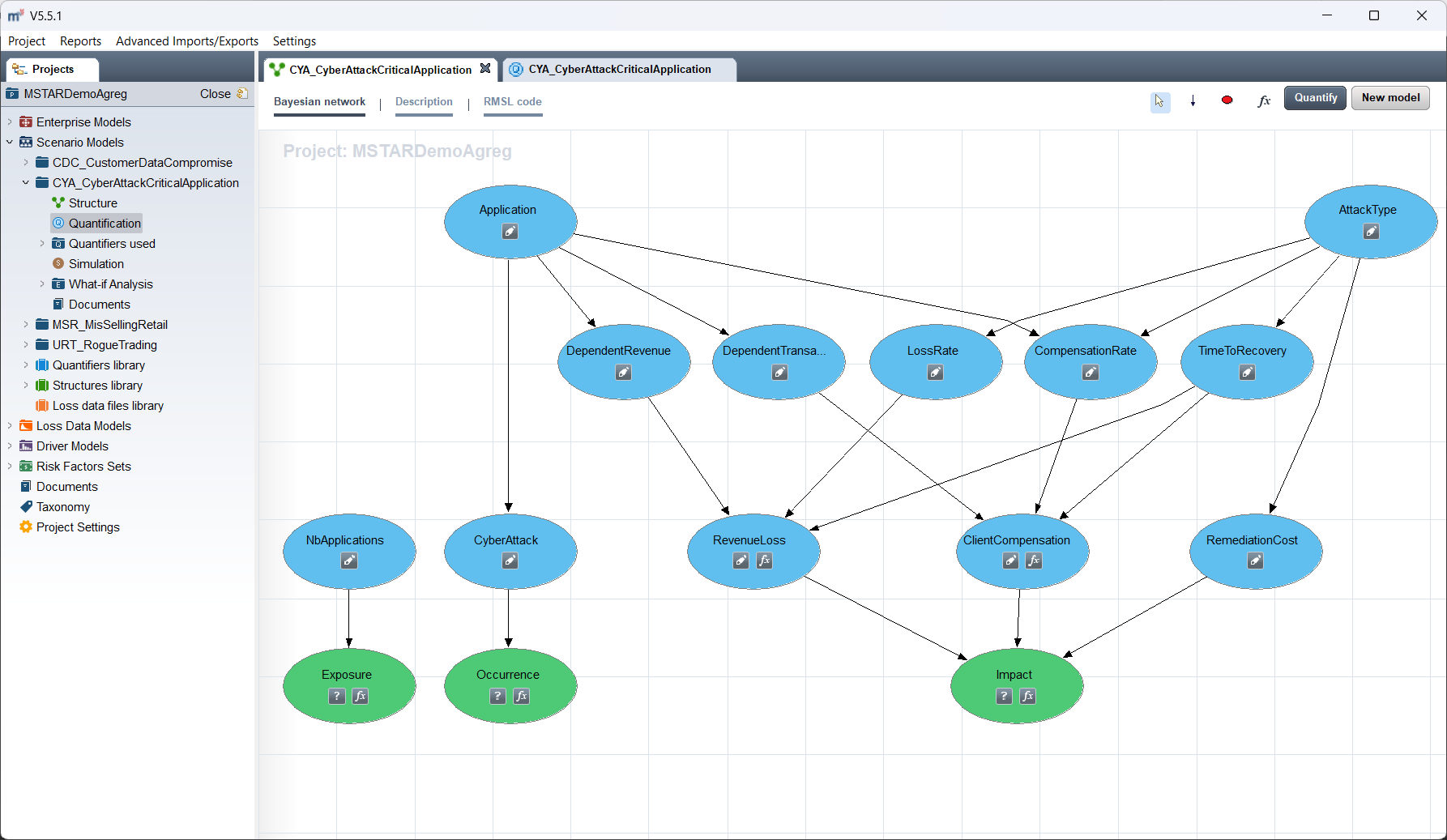Open Impact node fx formula icon
The width and height of the screenshot is (1447, 840).
pos(1027,696)
